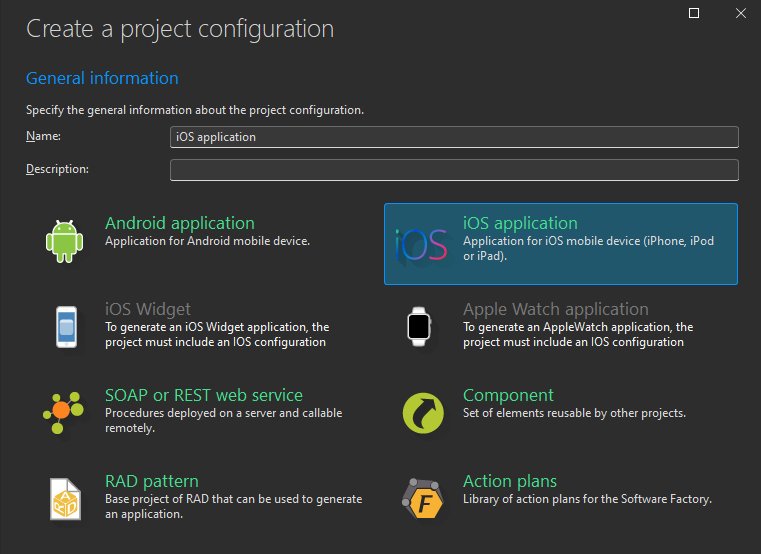Click the General information heading
Viewport: 761px width, 554px height.
pyautogui.click(x=102, y=78)
